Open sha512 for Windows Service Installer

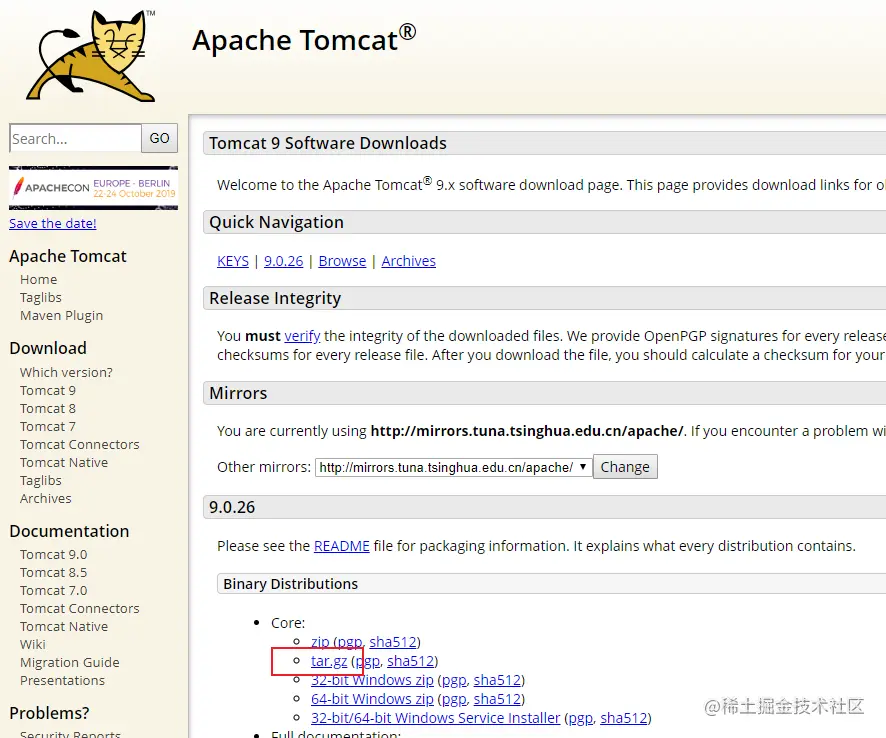624,718
